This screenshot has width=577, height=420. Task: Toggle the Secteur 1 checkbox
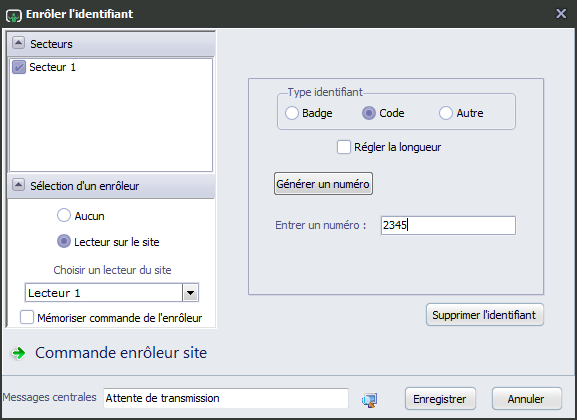19,67
